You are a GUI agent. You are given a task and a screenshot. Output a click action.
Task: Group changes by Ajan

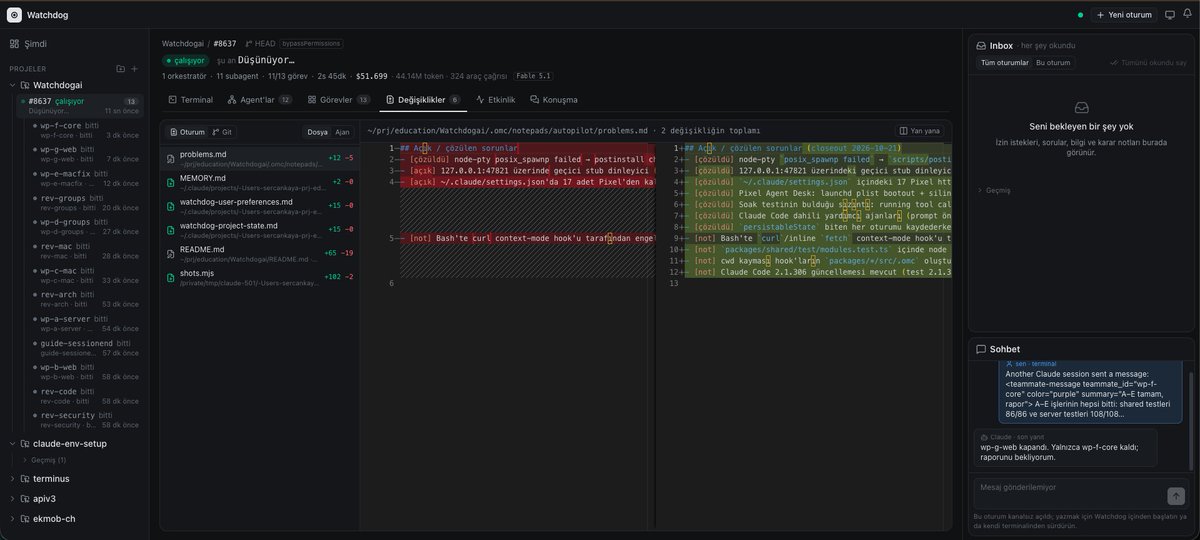point(342,132)
